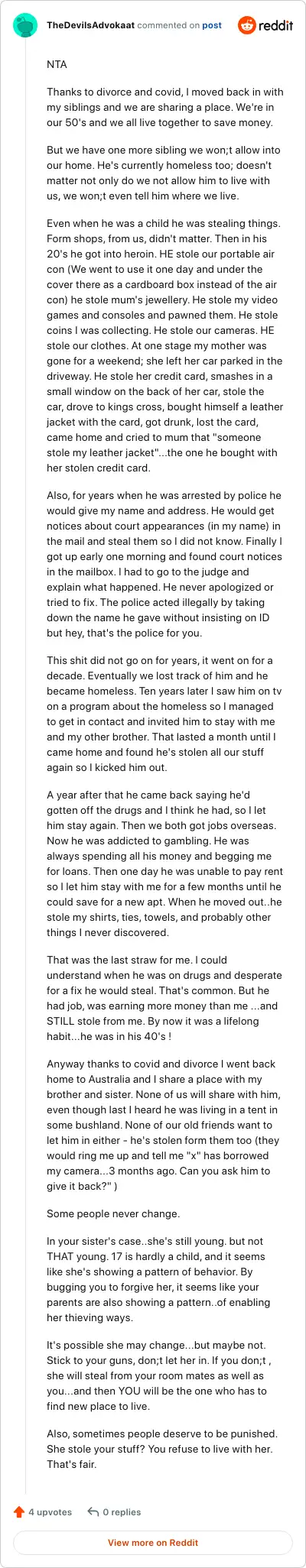The height and width of the screenshot is (1568, 306).
Task: Click the '4 upvotes' count label
Action: tap(50, 1511)
